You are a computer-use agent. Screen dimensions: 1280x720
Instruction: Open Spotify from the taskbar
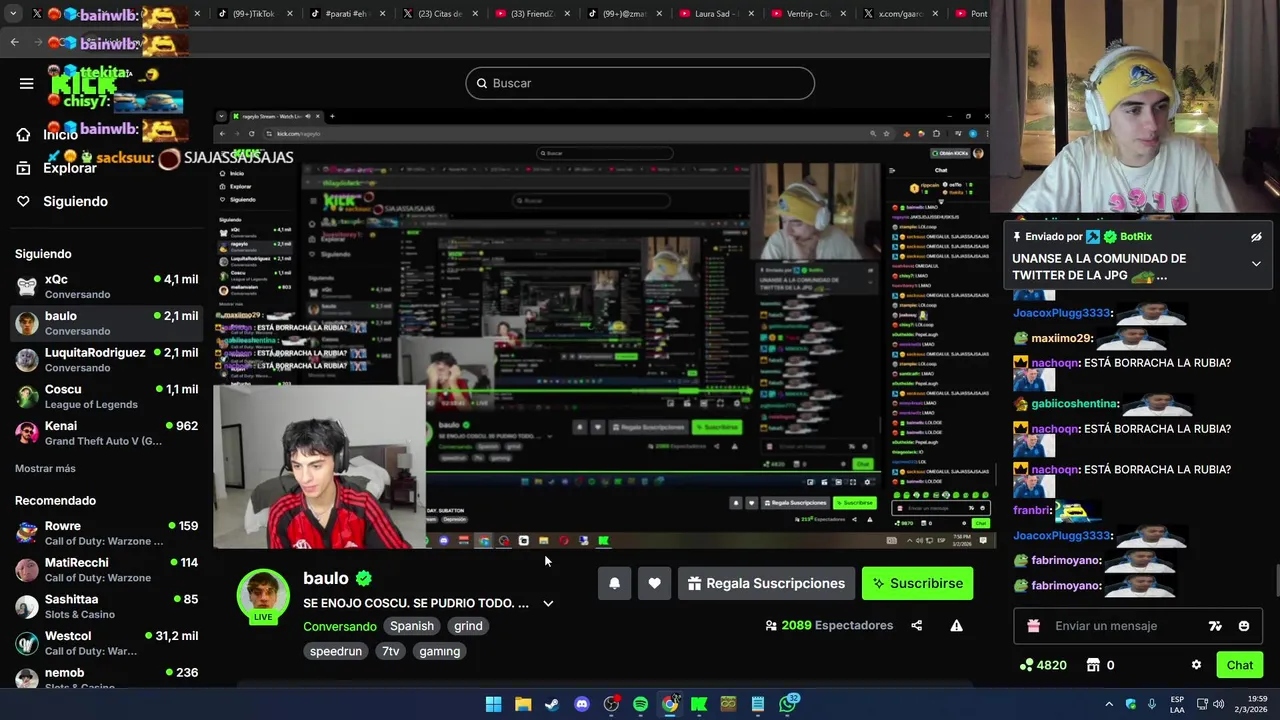point(640,704)
